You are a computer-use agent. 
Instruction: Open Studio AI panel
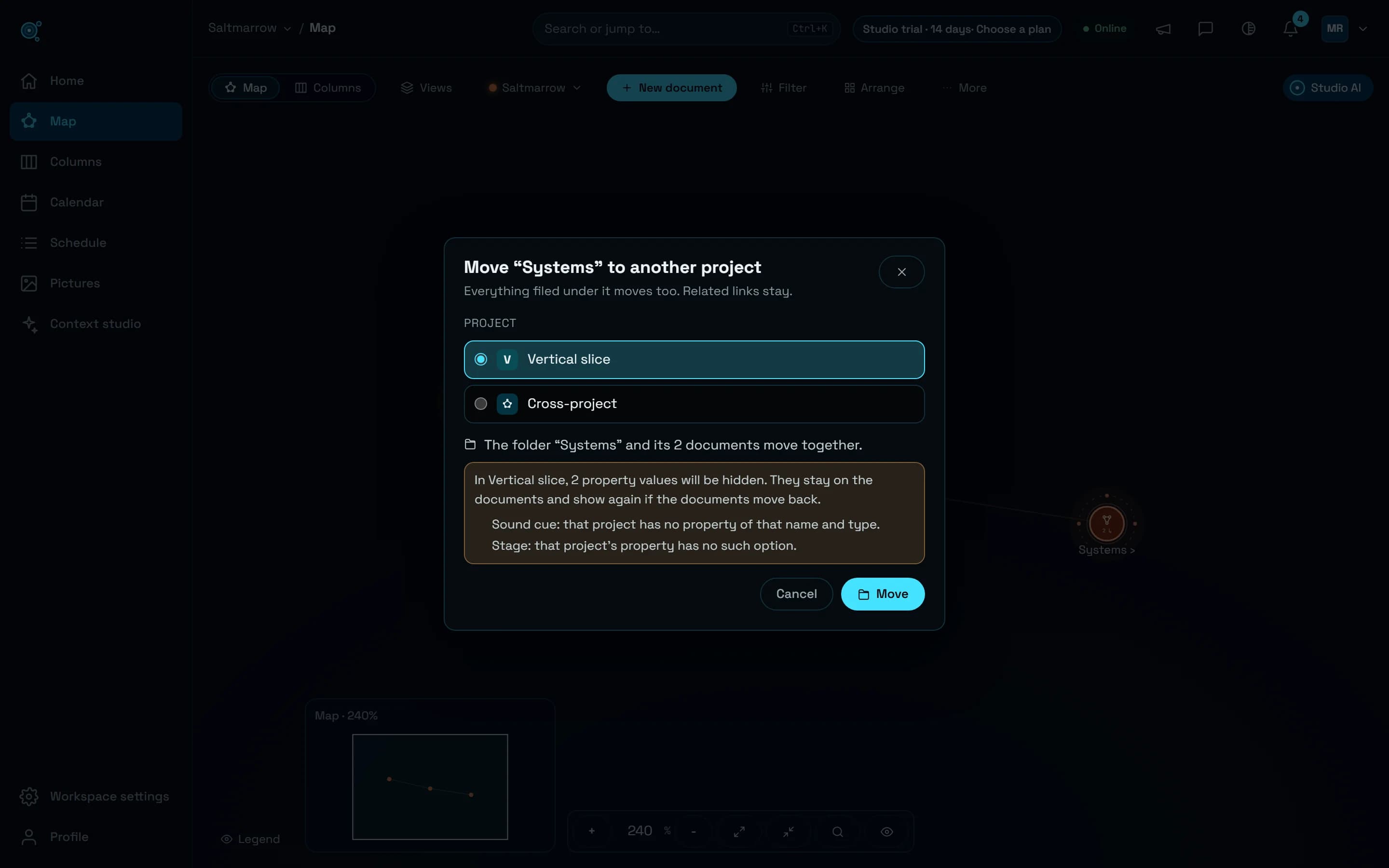[x=1327, y=88]
